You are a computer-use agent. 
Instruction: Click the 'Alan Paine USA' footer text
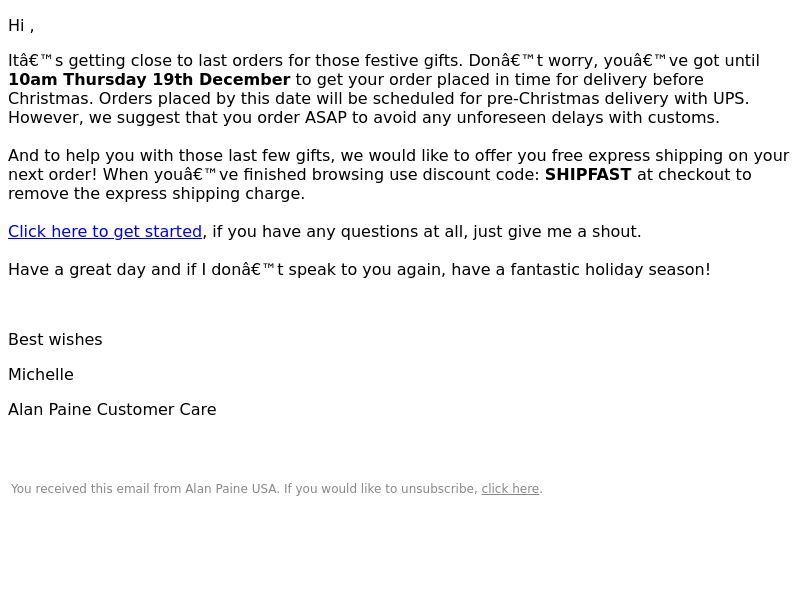pos(232,489)
